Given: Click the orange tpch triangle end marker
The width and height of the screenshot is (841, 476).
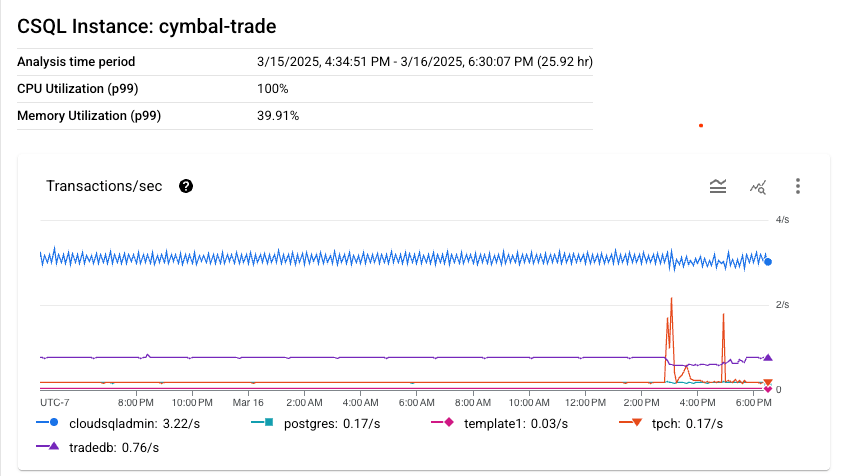Looking at the screenshot, I should pyautogui.click(x=768, y=383).
